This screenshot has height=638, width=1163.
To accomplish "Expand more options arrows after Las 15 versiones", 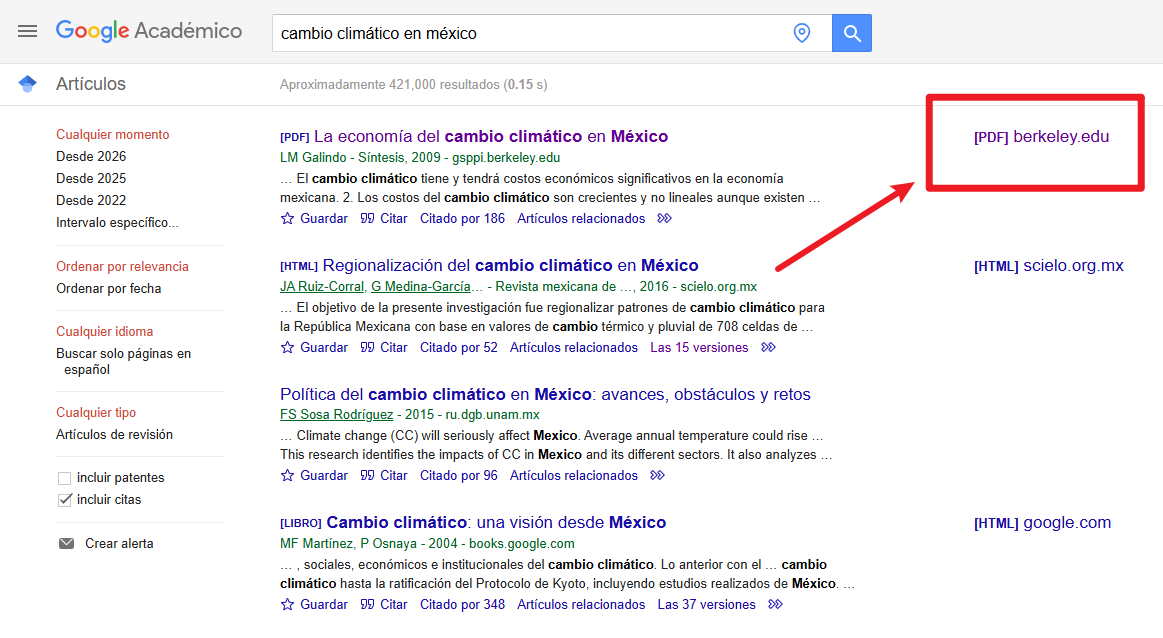I will [x=768, y=347].
